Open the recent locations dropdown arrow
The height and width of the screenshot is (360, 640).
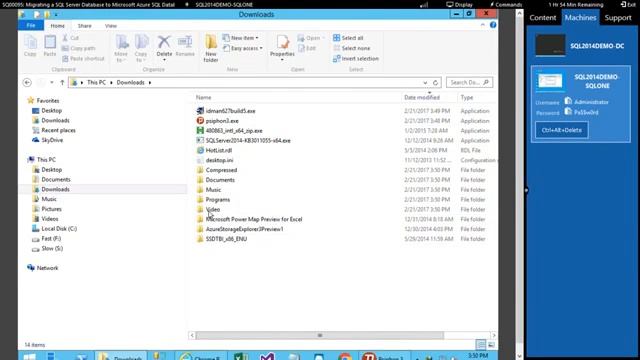52,82
